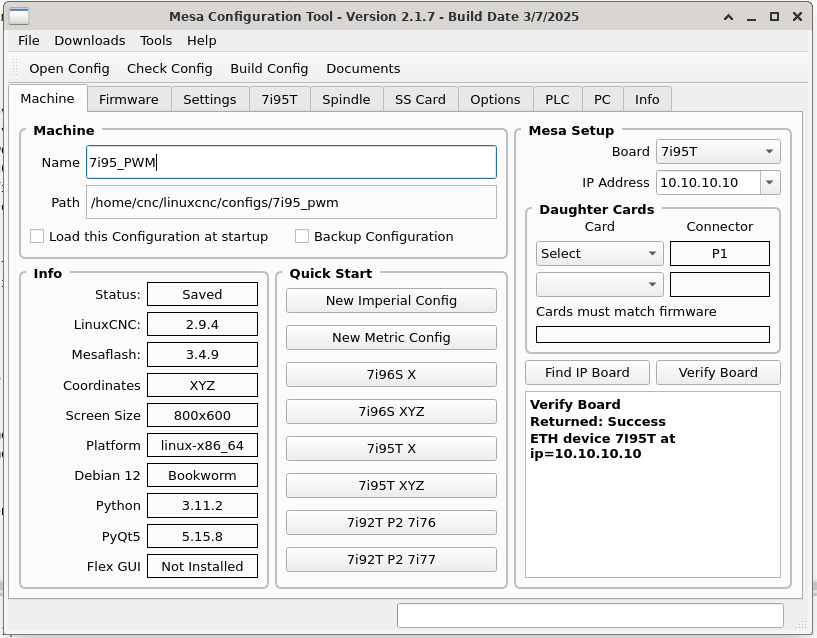This screenshot has width=817, height=638.
Task: Open the Board dropdown showing 7i95T
Action: [718, 152]
